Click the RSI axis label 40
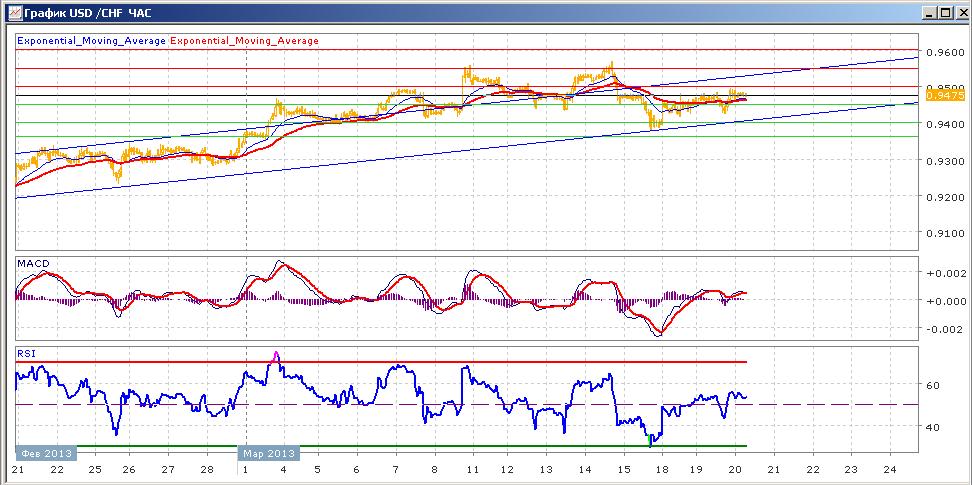972x485 pixels. pyautogui.click(x=934, y=427)
